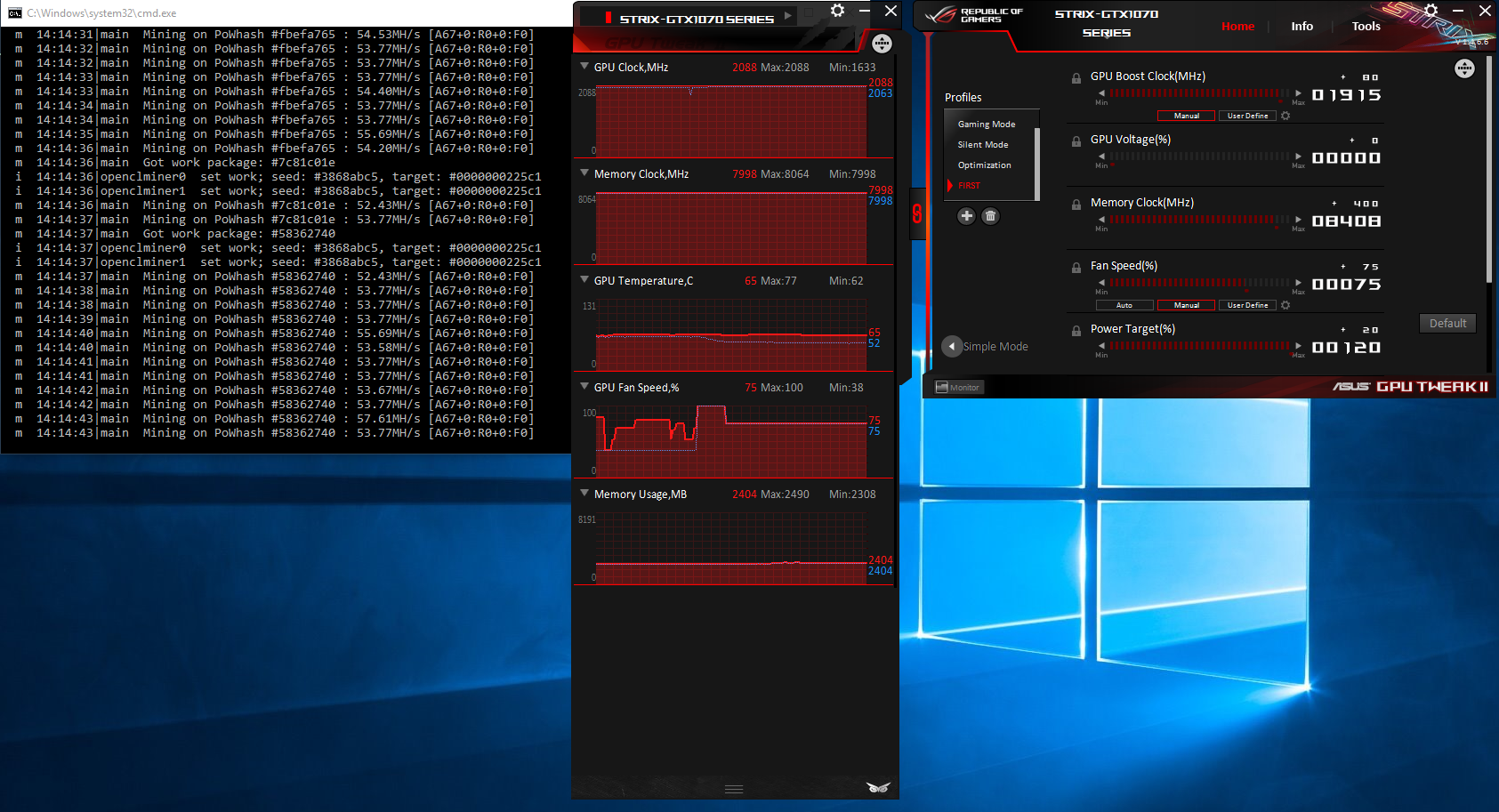Click the Memory Clock value 08408
Viewport: 1499px width, 812px height.
tap(1346, 221)
